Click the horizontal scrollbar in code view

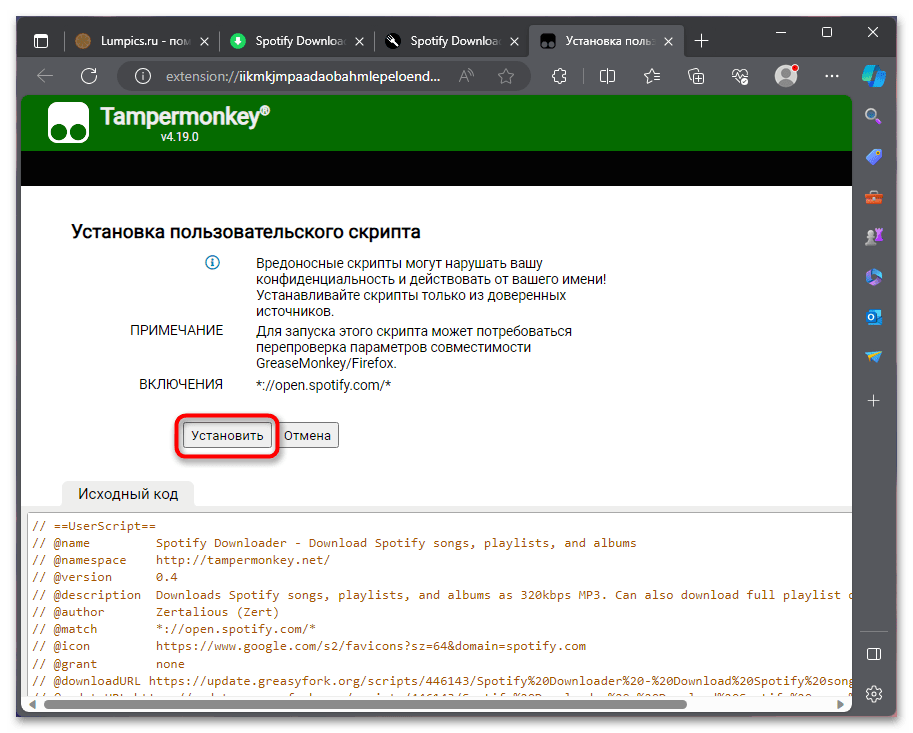point(365,704)
